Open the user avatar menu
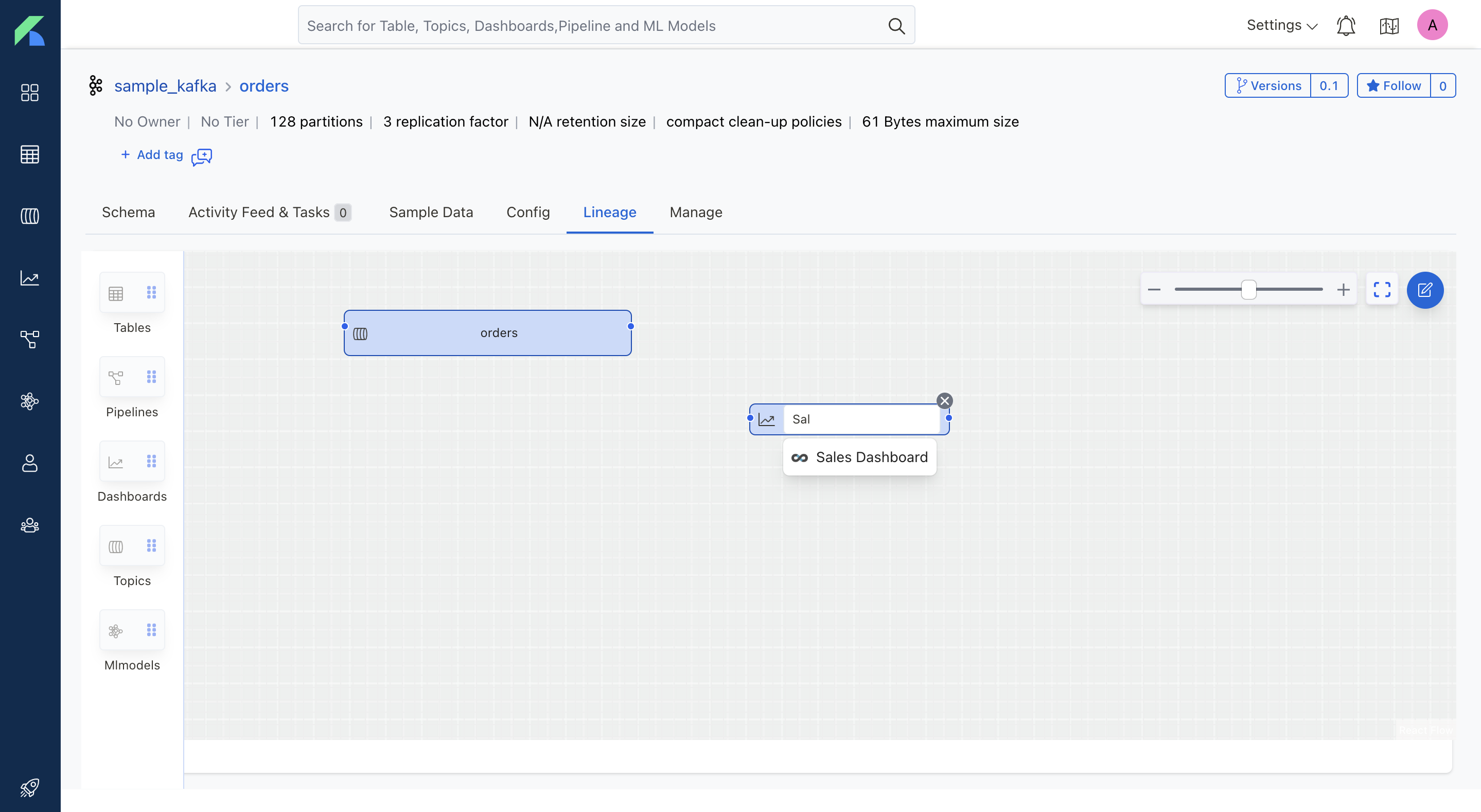The width and height of the screenshot is (1481, 812). (x=1432, y=25)
